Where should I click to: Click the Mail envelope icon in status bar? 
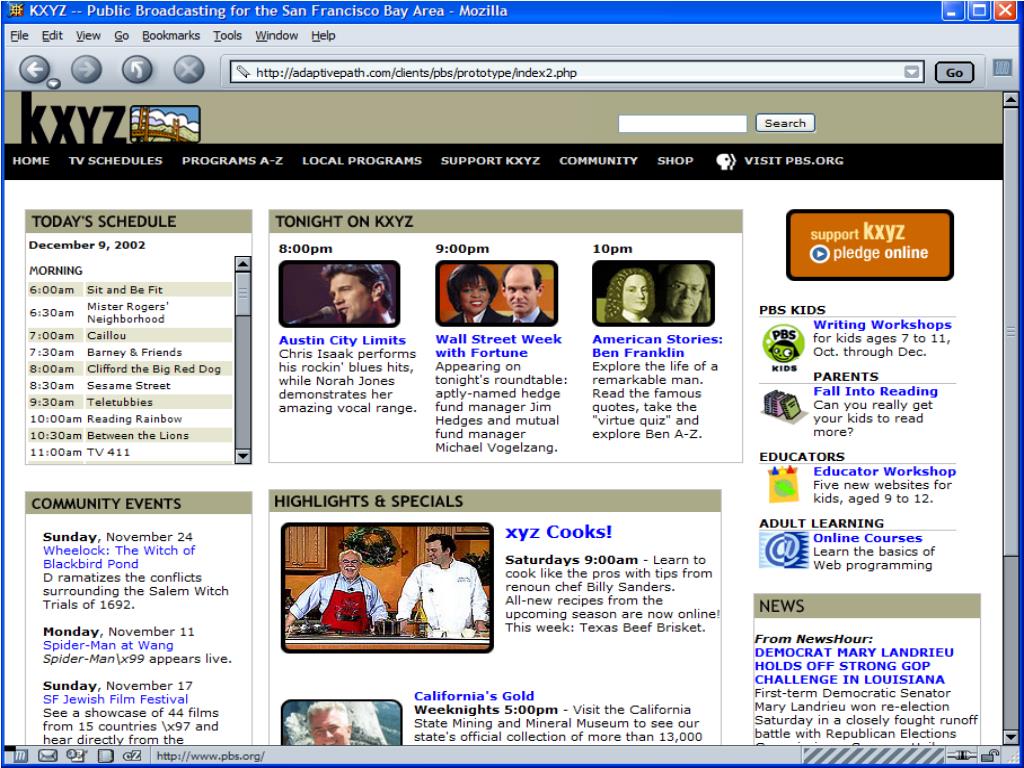[48, 756]
